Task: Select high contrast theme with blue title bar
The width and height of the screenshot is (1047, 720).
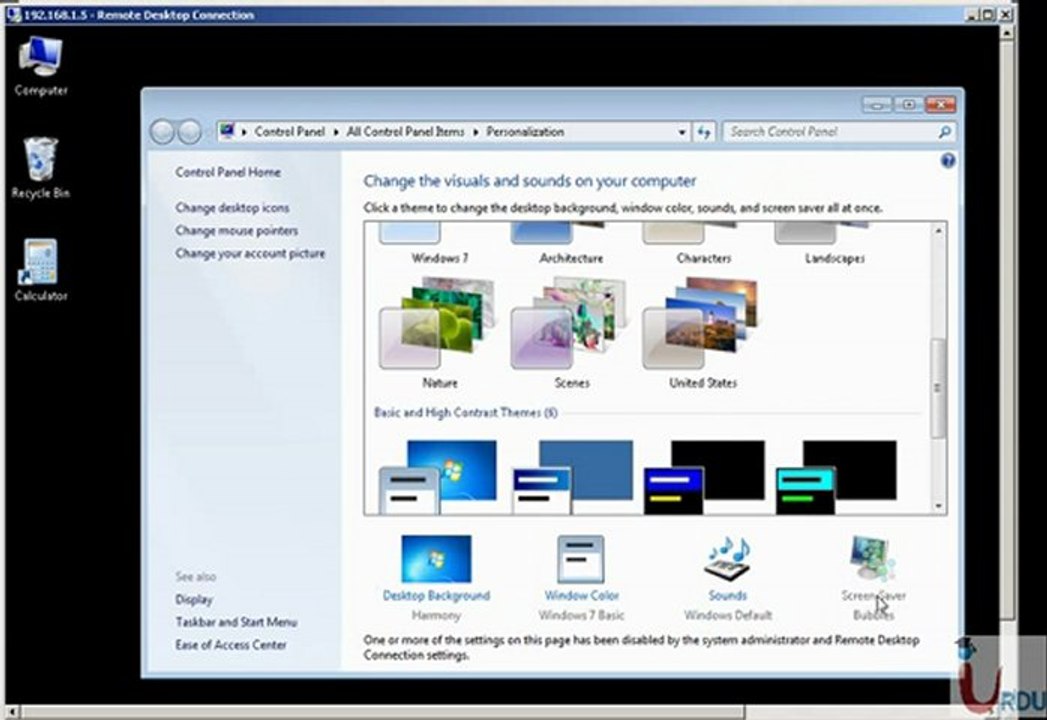Action: [704, 477]
